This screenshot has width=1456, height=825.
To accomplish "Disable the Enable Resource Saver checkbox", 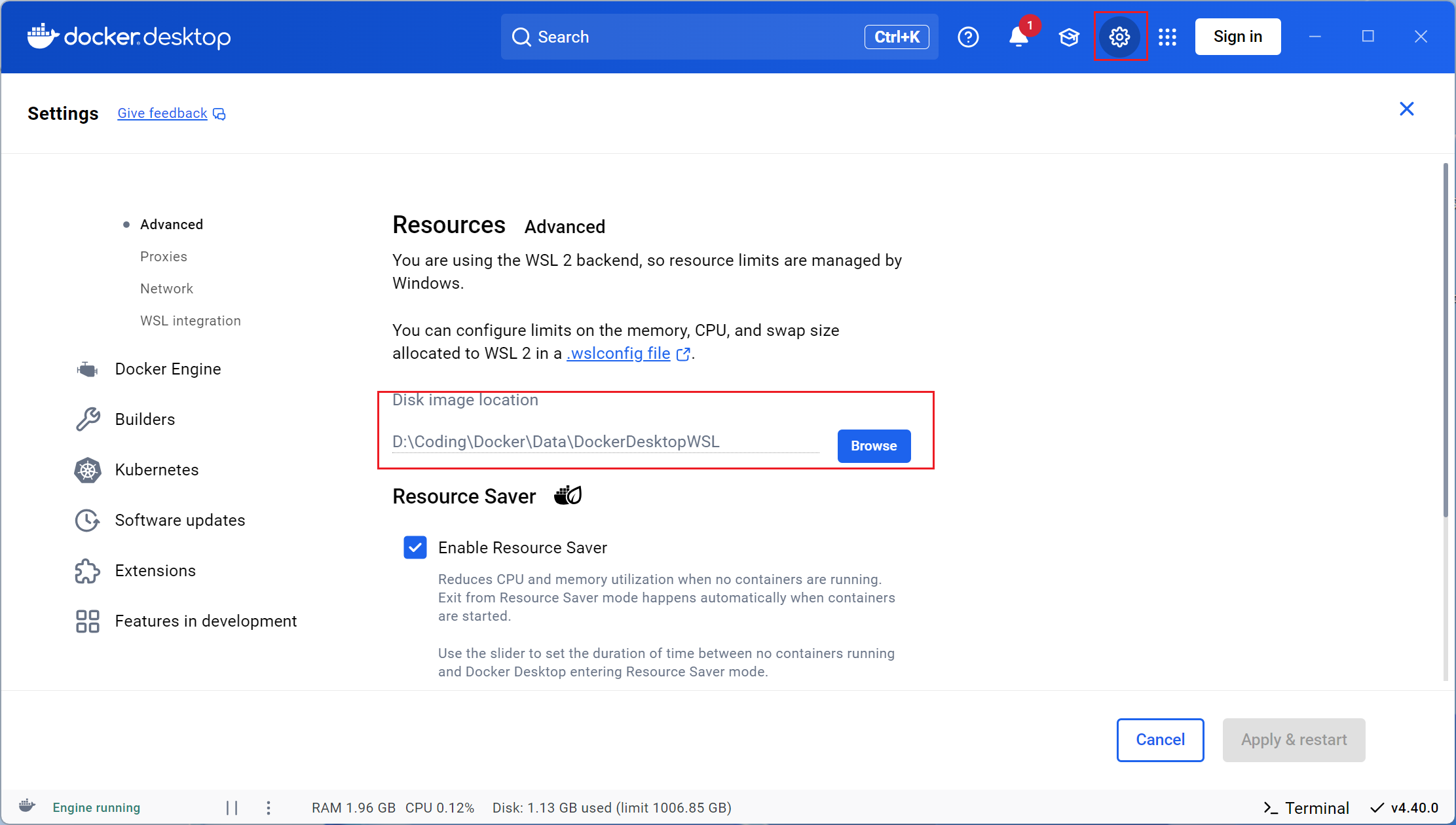I will point(415,547).
